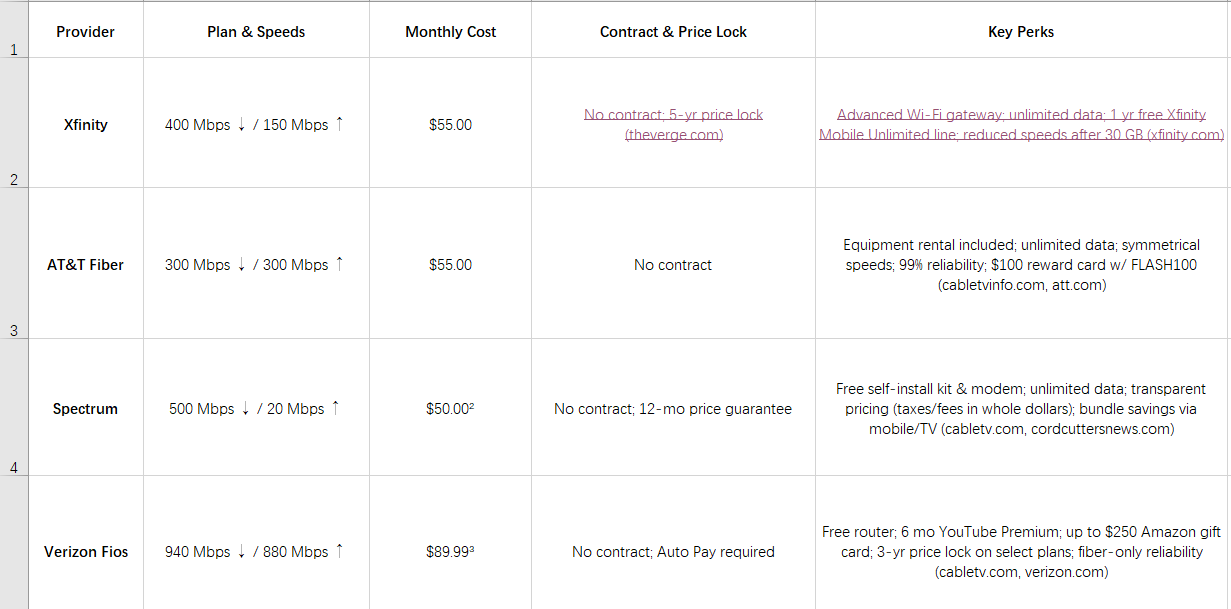Select the Verizon Fios provider cell
The image size is (1231, 609).
[x=86, y=543]
